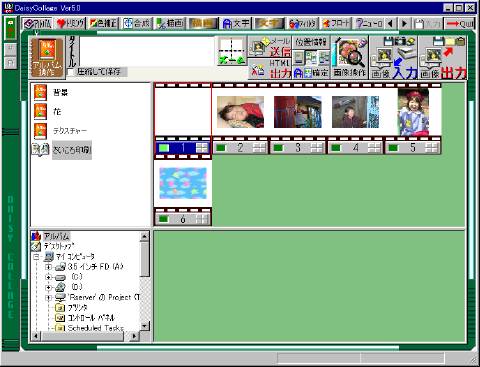Select the sleeping child photo thumbnail
This screenshot has height=367, width=480.
240,112
